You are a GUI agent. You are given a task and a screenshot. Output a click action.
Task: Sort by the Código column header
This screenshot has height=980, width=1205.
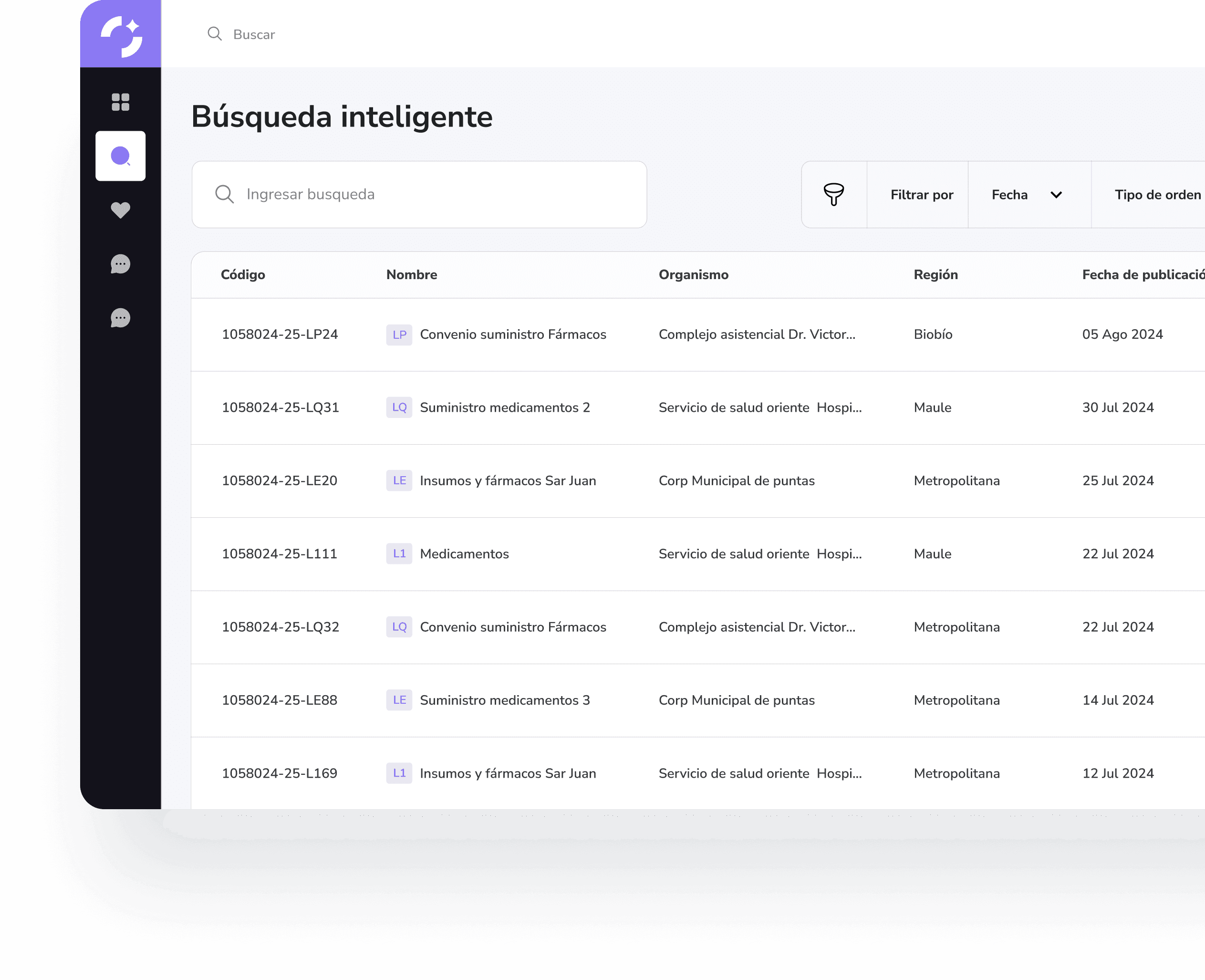(243, 275)
